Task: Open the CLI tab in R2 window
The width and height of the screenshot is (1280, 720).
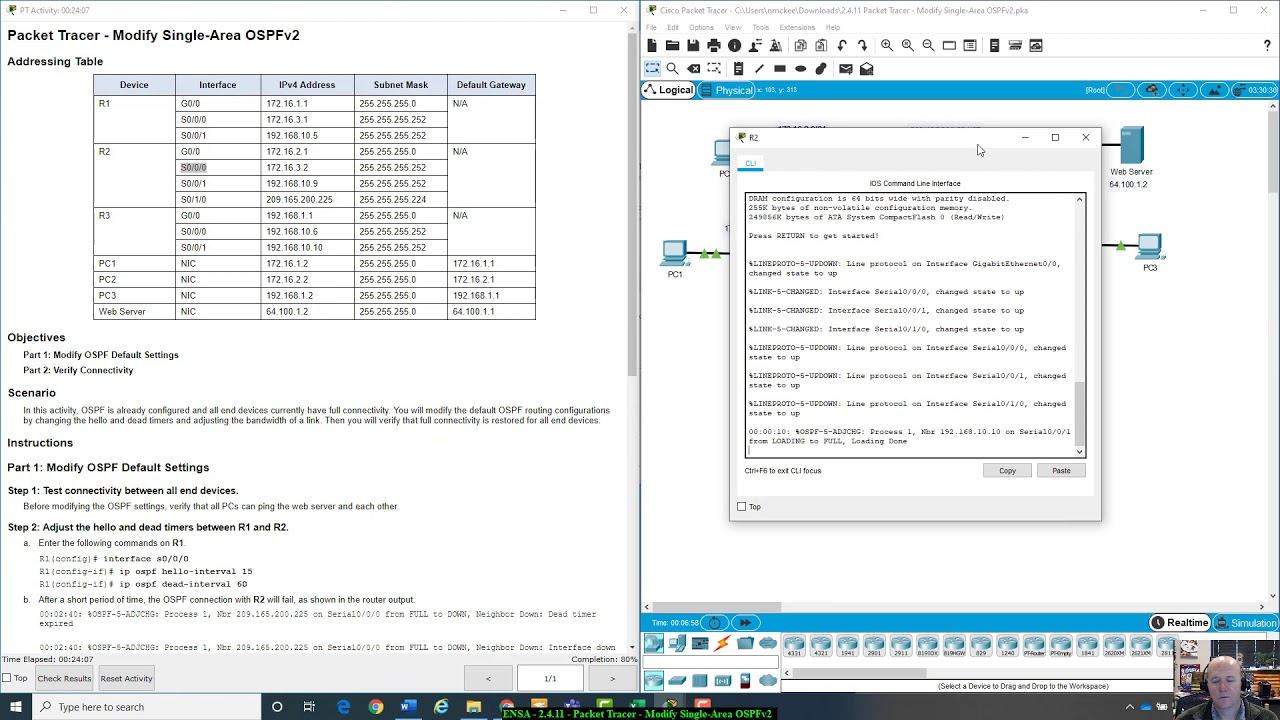Action: (751, 163)
